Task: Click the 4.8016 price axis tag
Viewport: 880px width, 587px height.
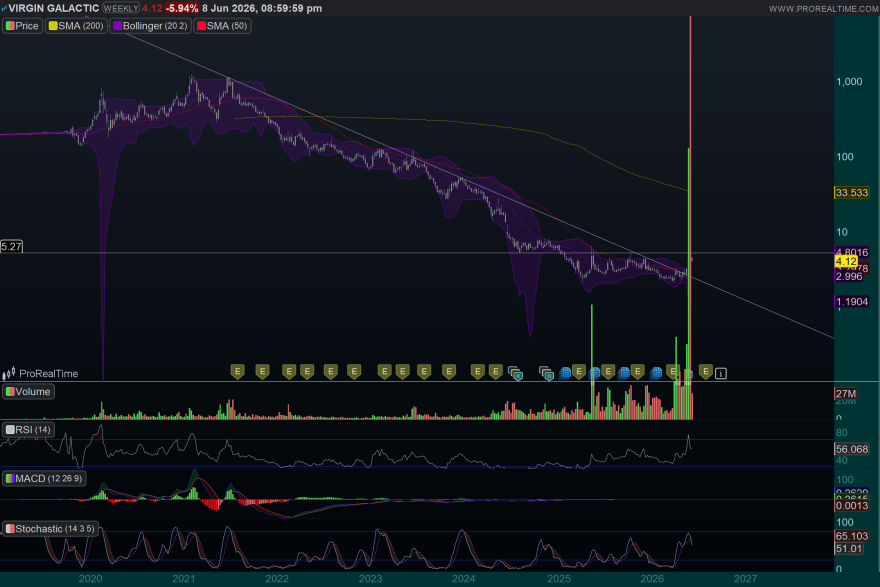Action: [852, 252]
